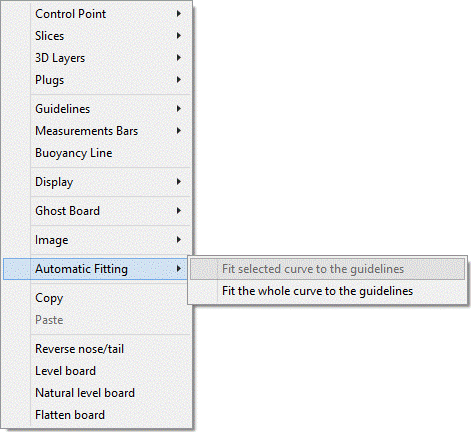Viewport: 471px width, 432px height.
Task: Open the Display submenu
Action: pyautogui.click(x=97, y=182)
